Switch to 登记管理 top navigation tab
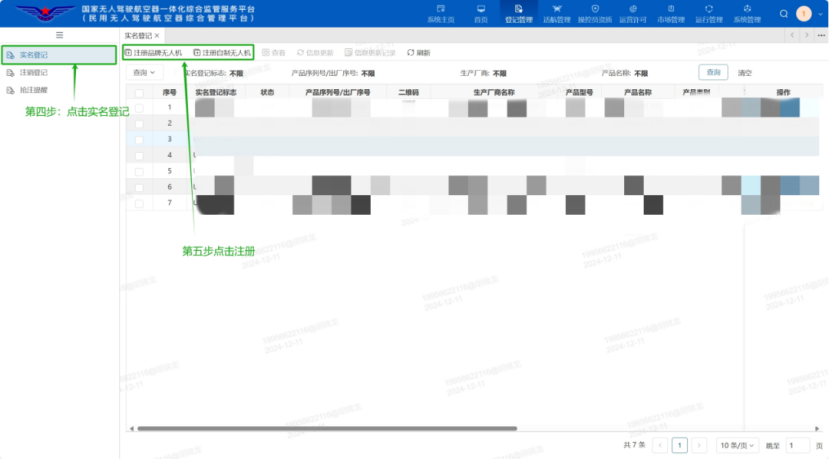This screenshot has height=460, width=830. (519, 13)
